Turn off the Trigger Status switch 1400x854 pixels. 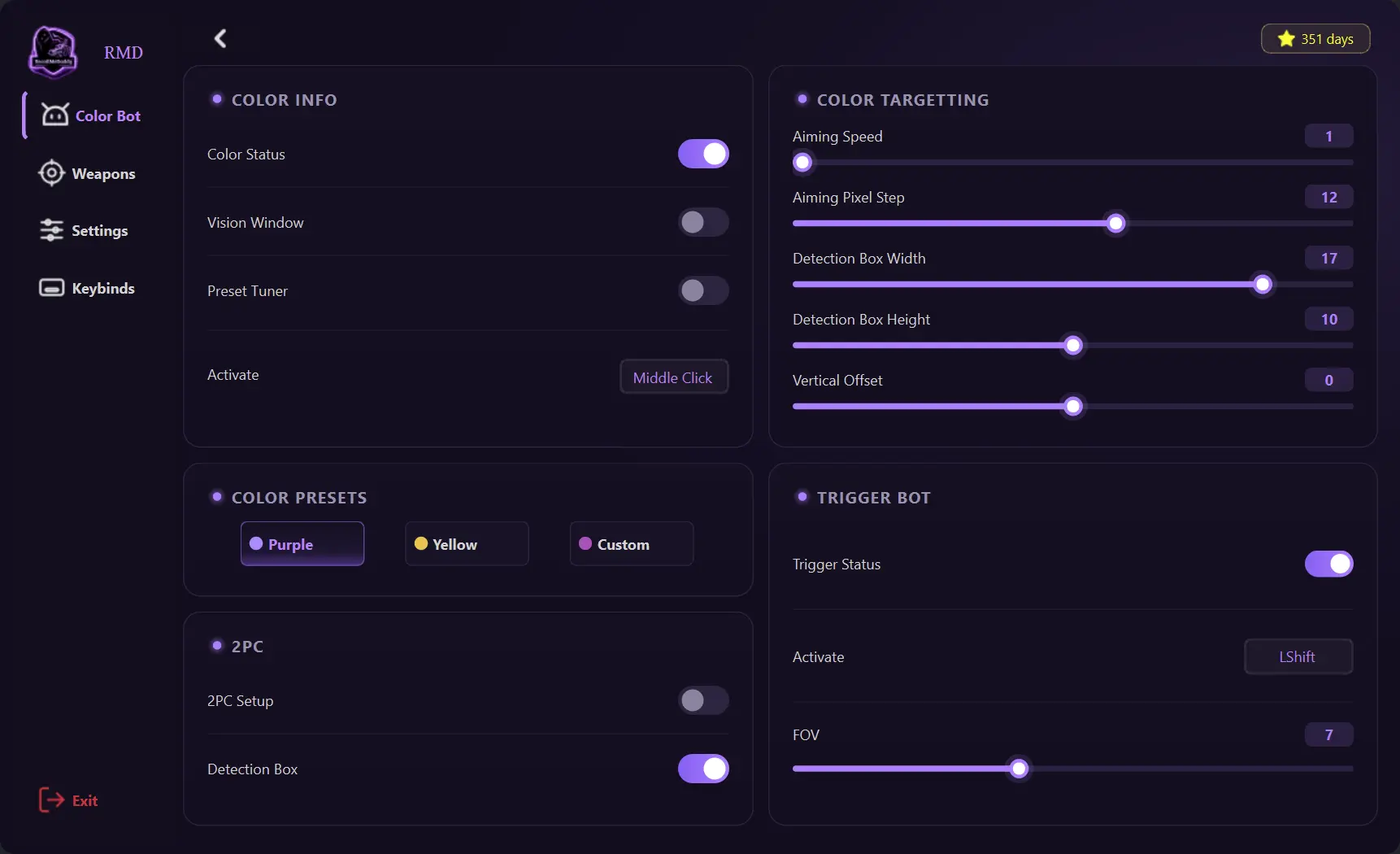click(1328, 564)
